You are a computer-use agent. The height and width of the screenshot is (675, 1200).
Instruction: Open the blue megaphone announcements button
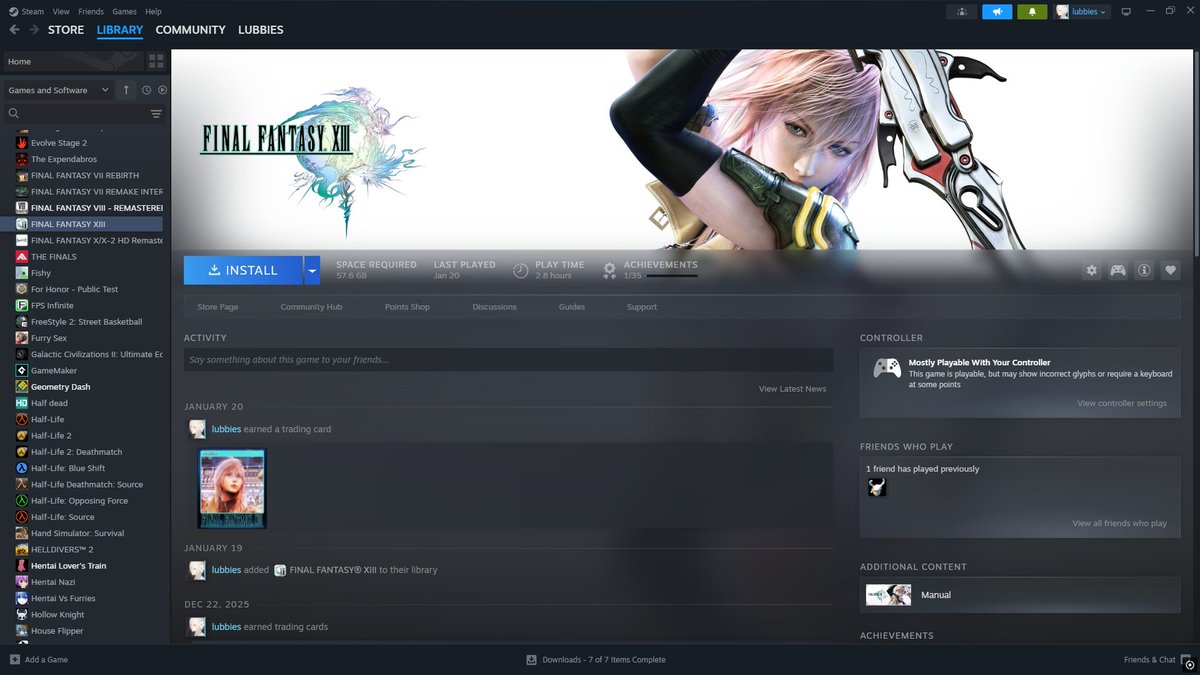997,12
